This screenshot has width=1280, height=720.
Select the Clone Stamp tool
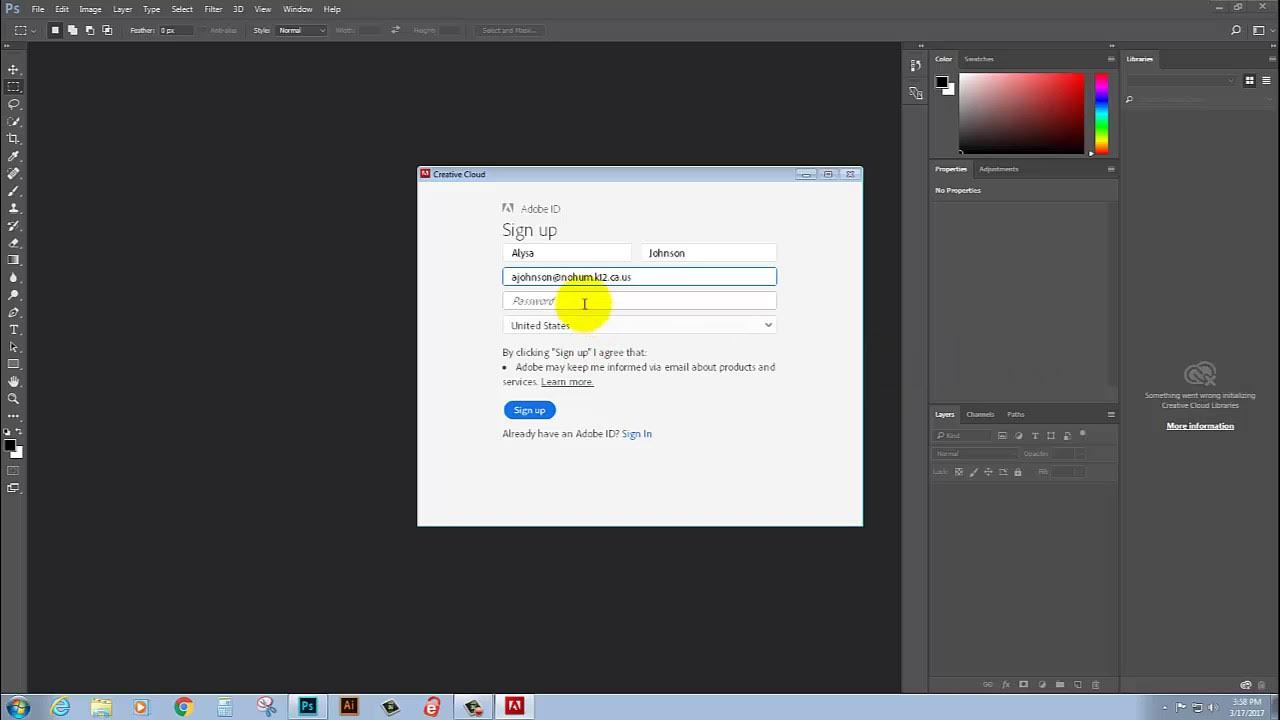[x=14, y=208]
